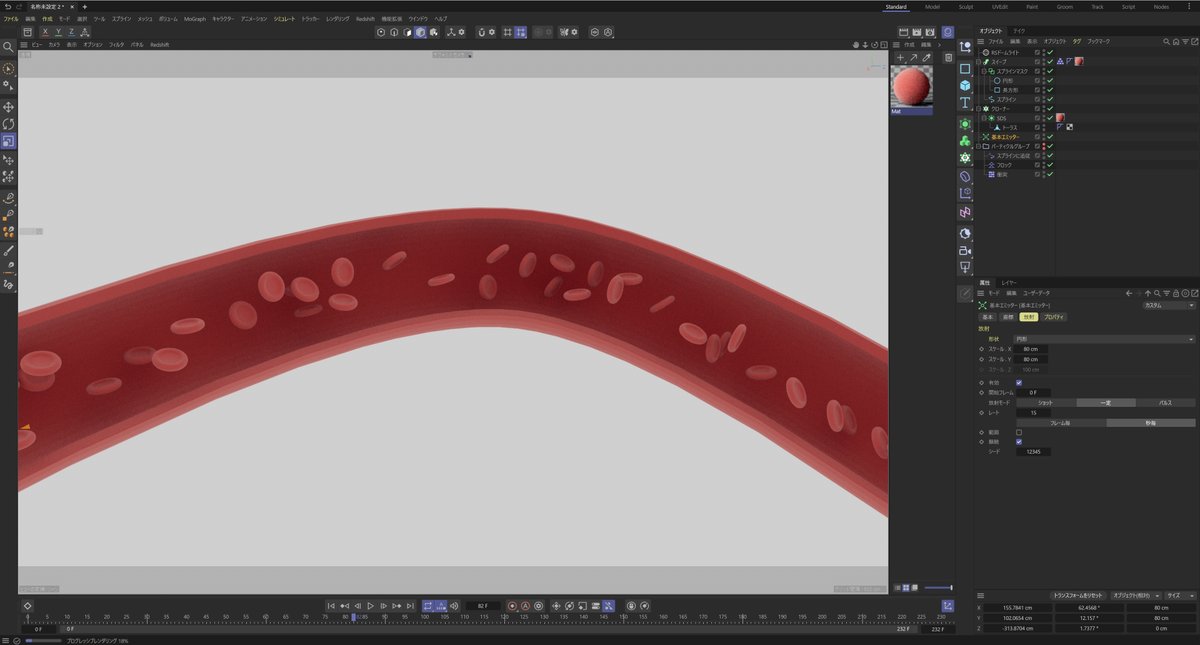Open the サイズ dropdown in coordinates
1200x645 pixels.
coord(1180,595)
